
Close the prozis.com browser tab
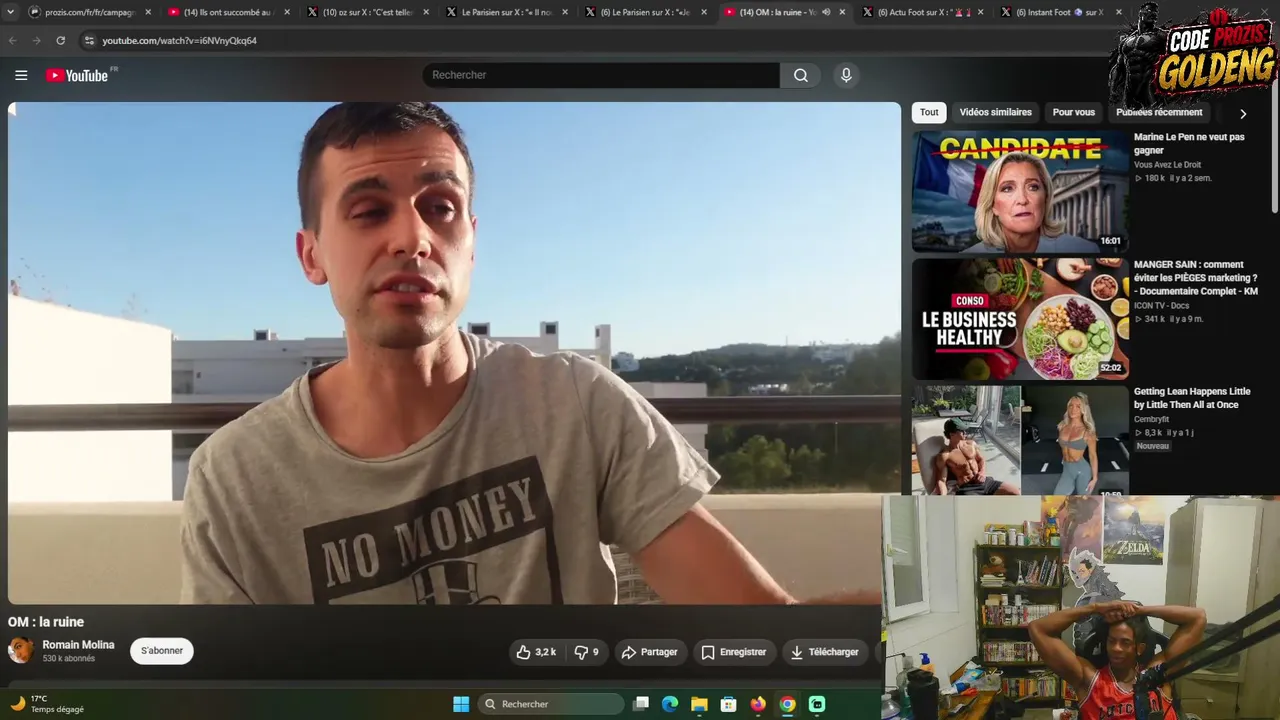[x=148, y=12]
